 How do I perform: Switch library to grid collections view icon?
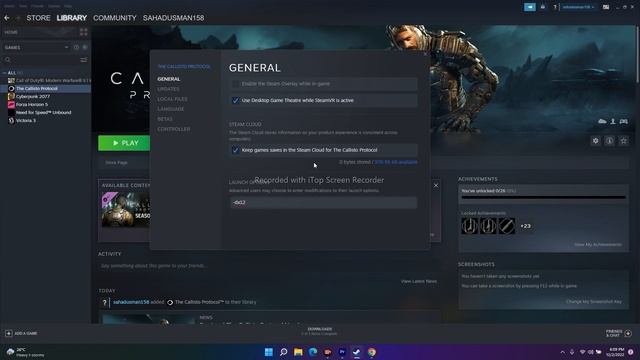84,32
